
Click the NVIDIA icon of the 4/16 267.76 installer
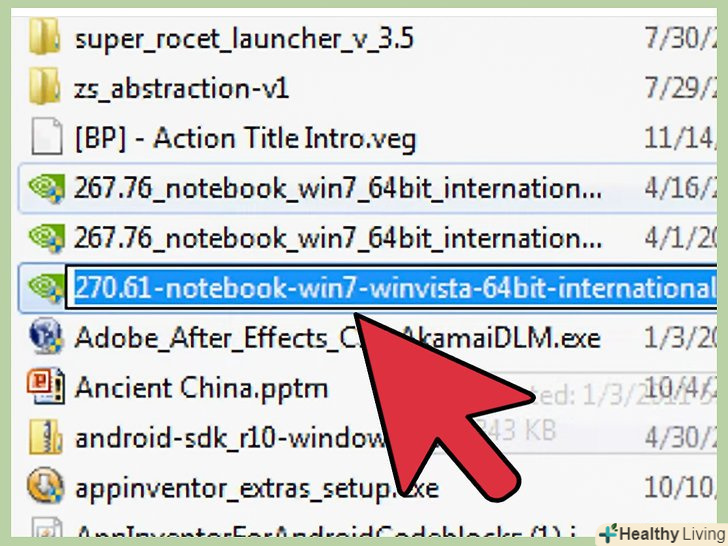pos(46,188)
